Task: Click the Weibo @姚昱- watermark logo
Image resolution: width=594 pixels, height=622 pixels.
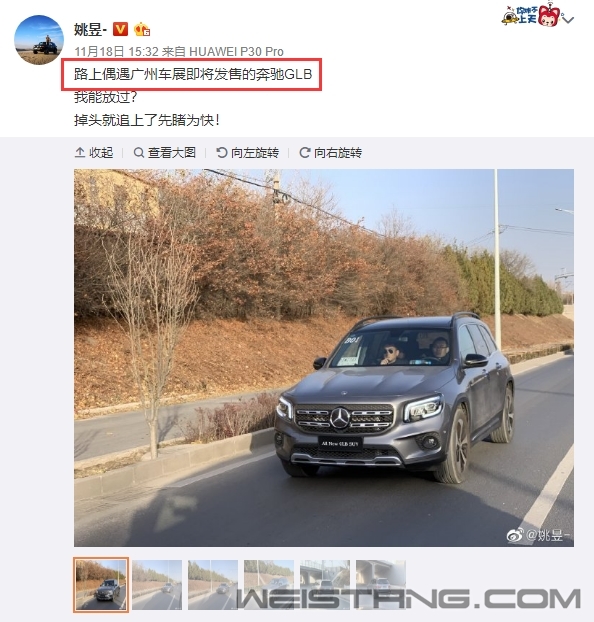Action: pos(538,535)
